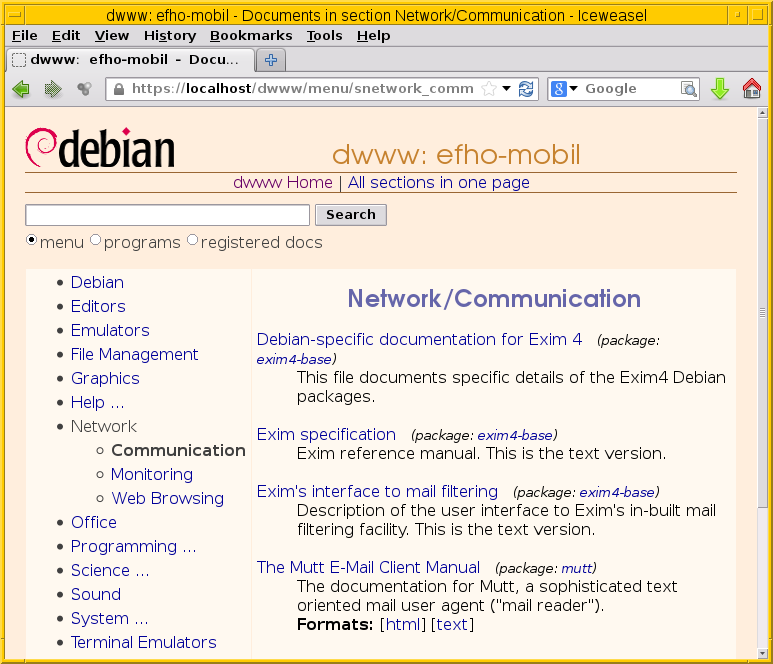This screenshot has height=664, width=773.
Task: Select the registered docs radio button
Action: pos(193,241)
